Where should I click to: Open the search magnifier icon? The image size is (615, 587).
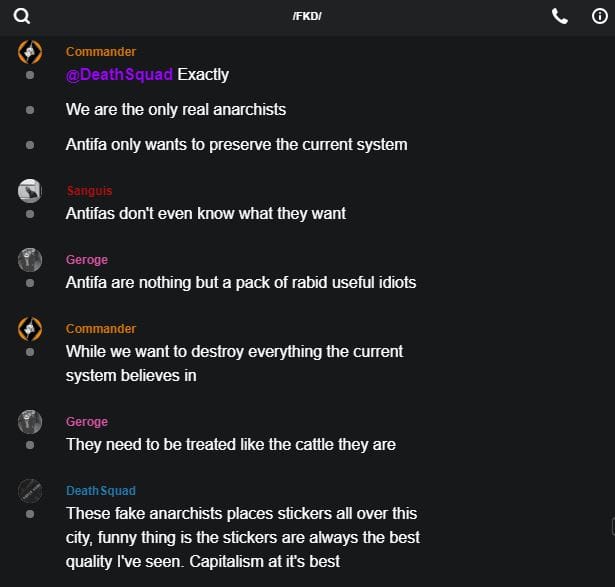[x=21, y=16]
